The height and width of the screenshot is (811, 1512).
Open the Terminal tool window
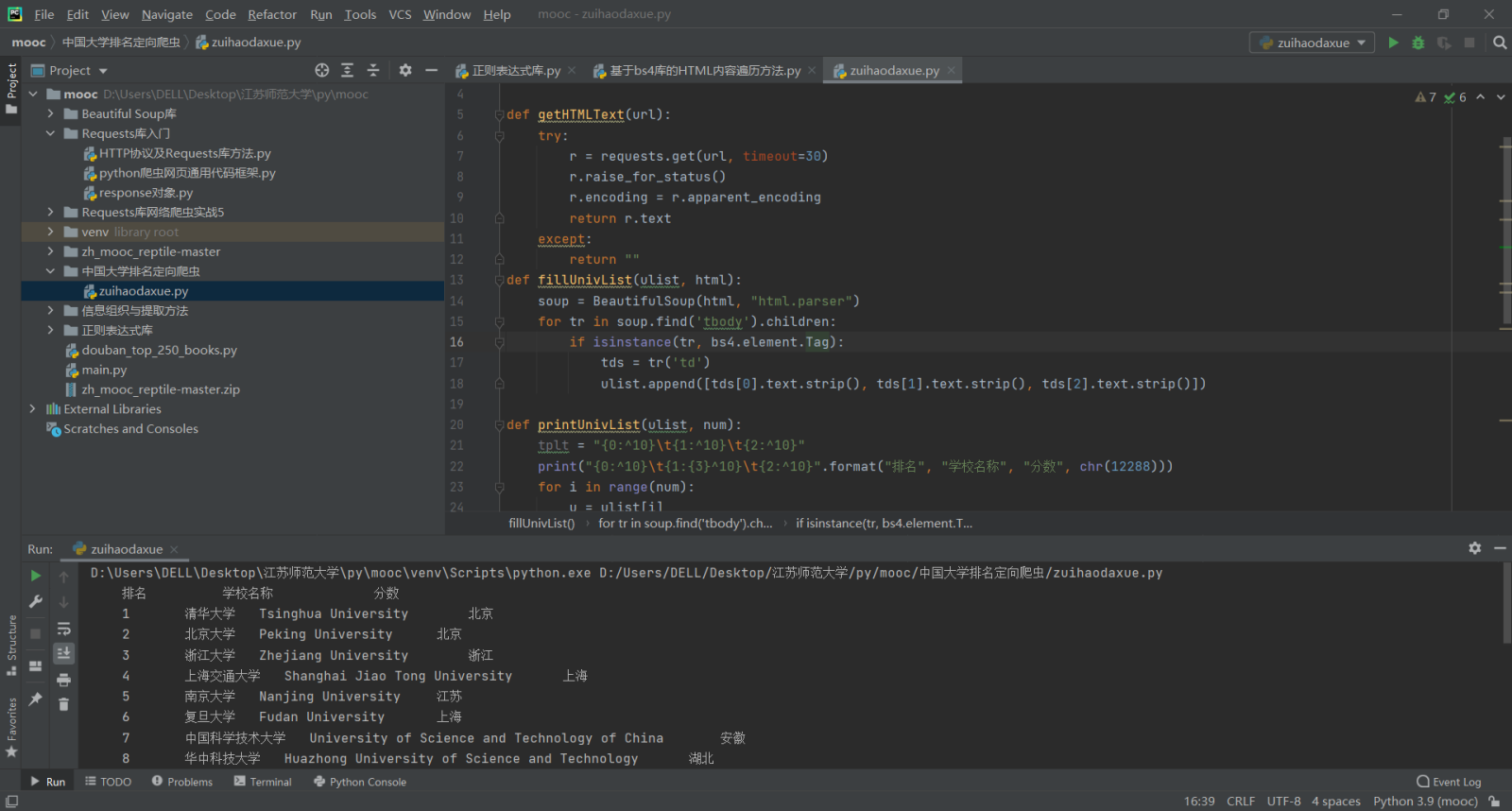click(x=263, y=782)
